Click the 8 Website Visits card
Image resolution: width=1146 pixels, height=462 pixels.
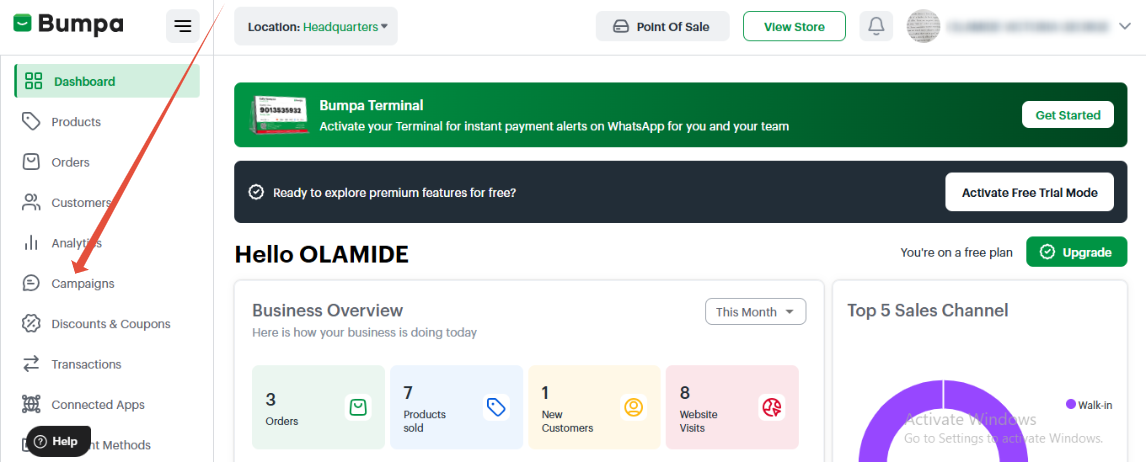tap(732, 407)
